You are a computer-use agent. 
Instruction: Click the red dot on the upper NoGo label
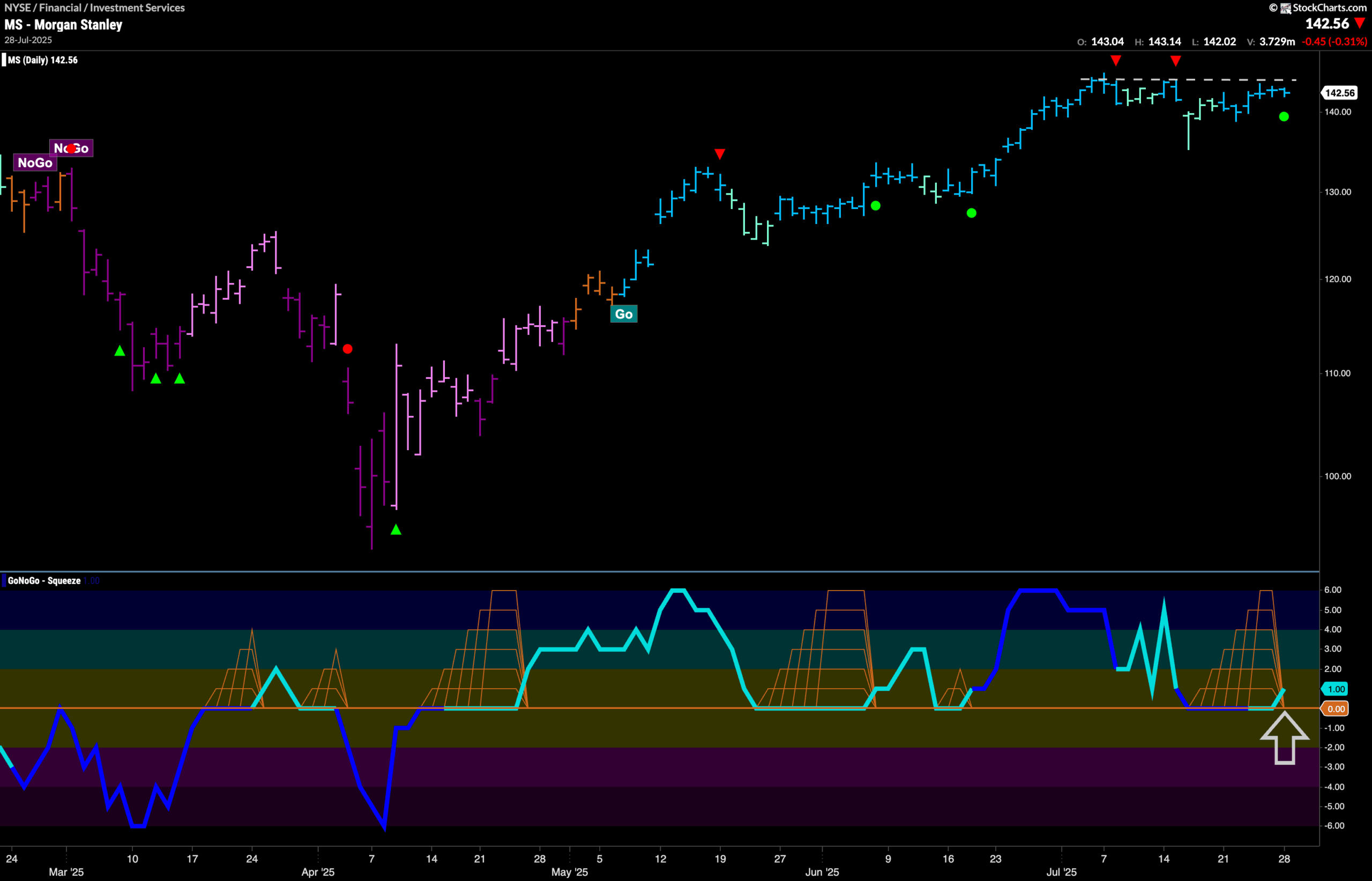[71, 149]
